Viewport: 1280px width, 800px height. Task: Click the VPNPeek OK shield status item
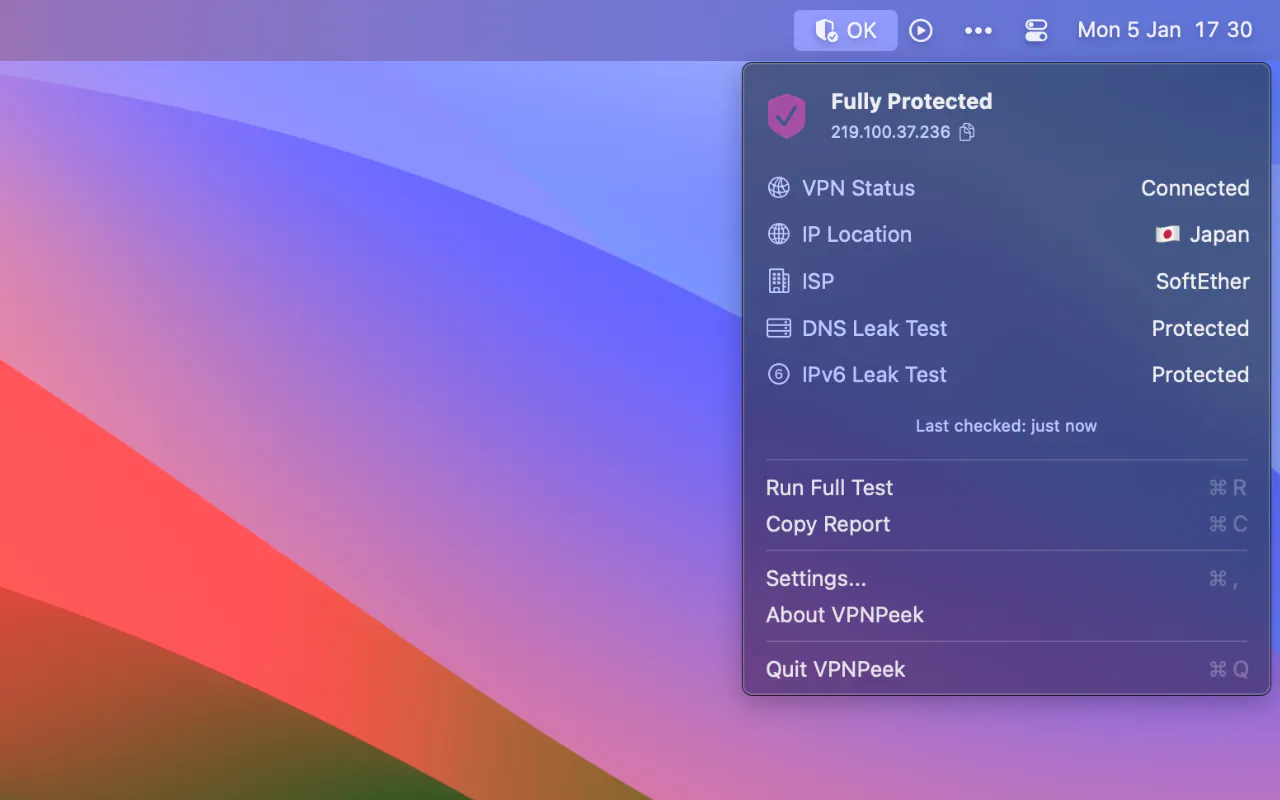pos(845,30)
